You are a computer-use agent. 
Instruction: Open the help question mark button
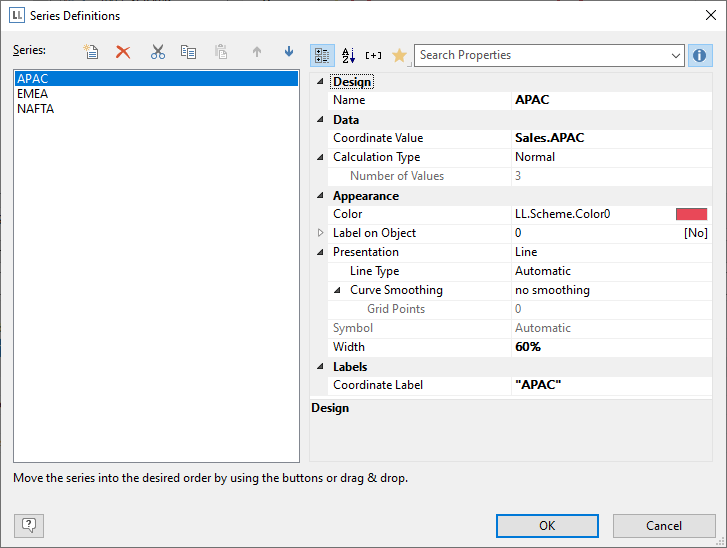coord(29,525)
